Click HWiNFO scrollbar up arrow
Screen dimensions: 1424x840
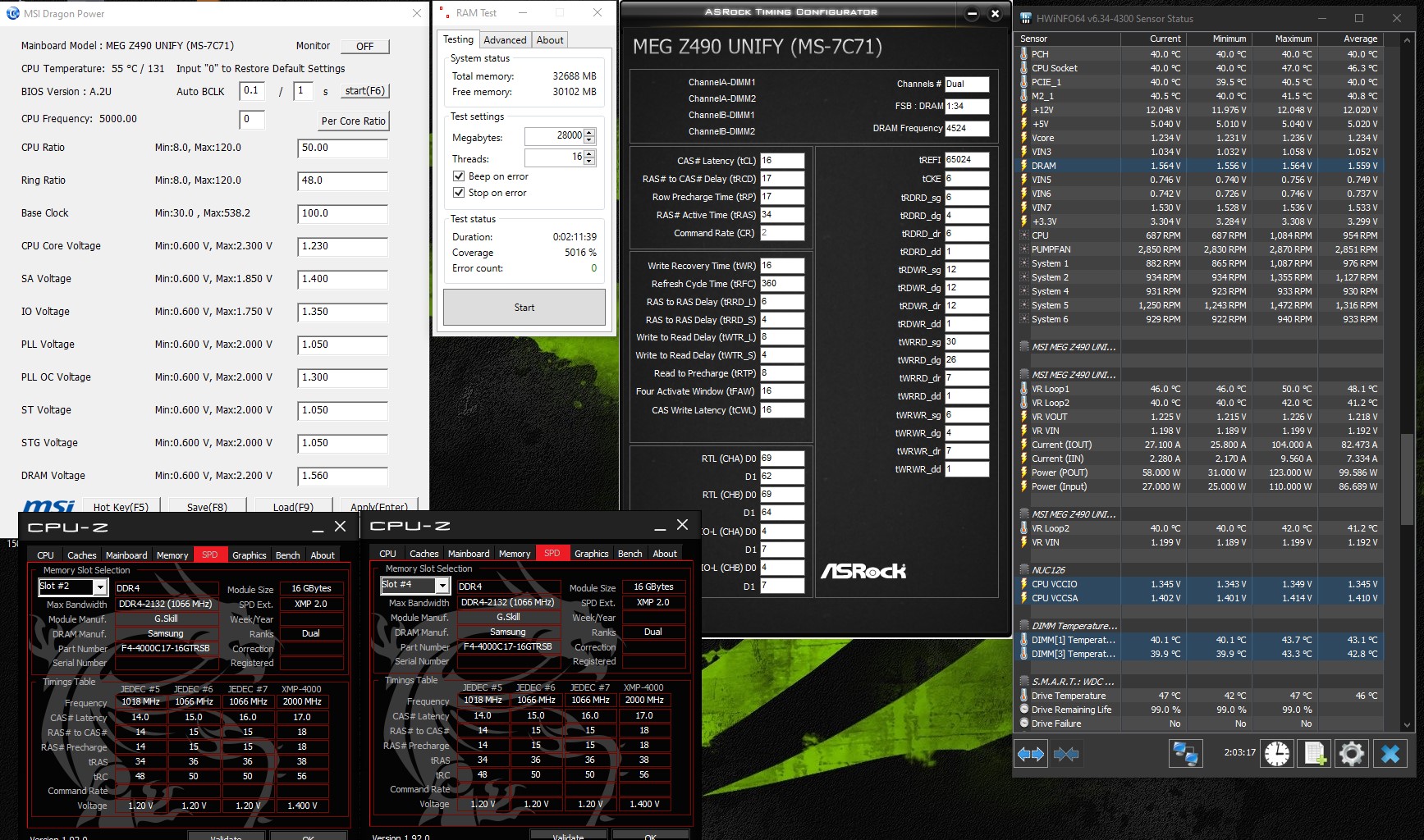[1408, 39]
